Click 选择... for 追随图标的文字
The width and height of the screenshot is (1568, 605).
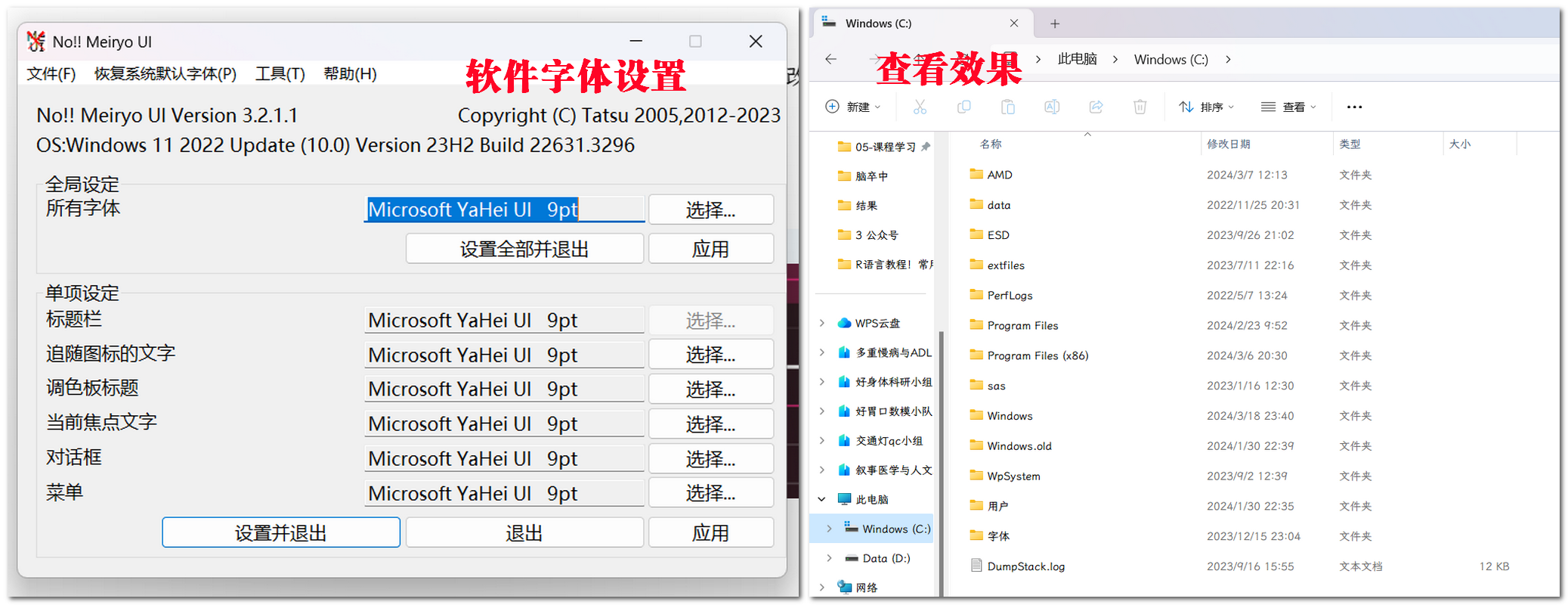[710, 354]
